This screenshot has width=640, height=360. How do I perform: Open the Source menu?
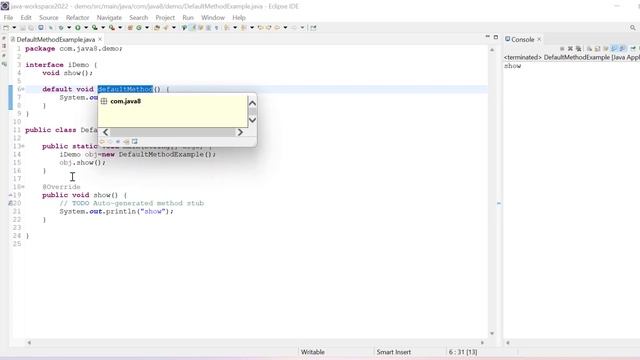tap(49, 18)
